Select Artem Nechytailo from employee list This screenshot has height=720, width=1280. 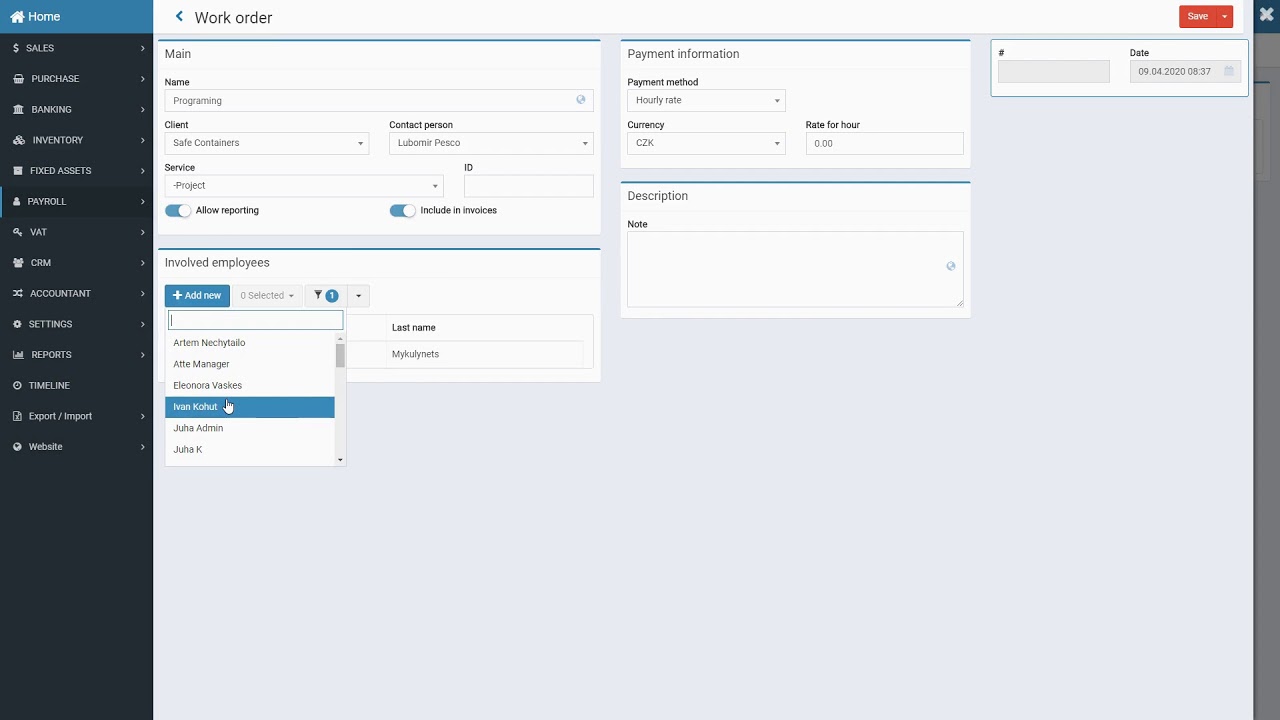click(250, 343)
